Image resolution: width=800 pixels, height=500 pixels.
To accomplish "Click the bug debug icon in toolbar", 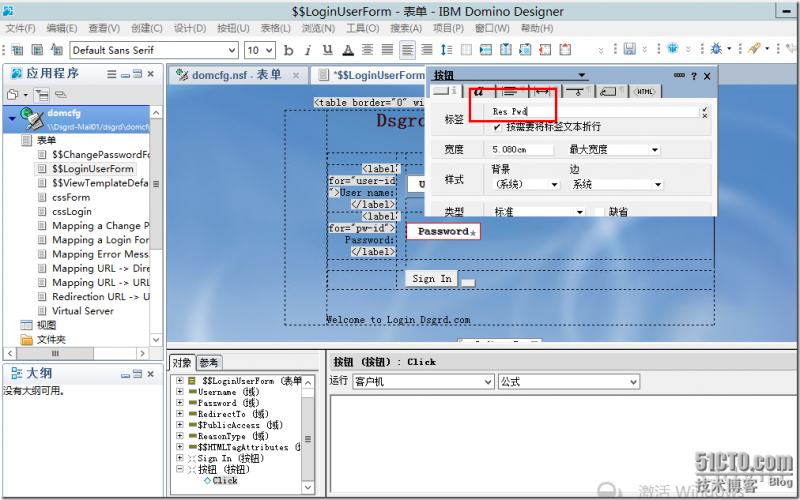I will tap(716, 48).
